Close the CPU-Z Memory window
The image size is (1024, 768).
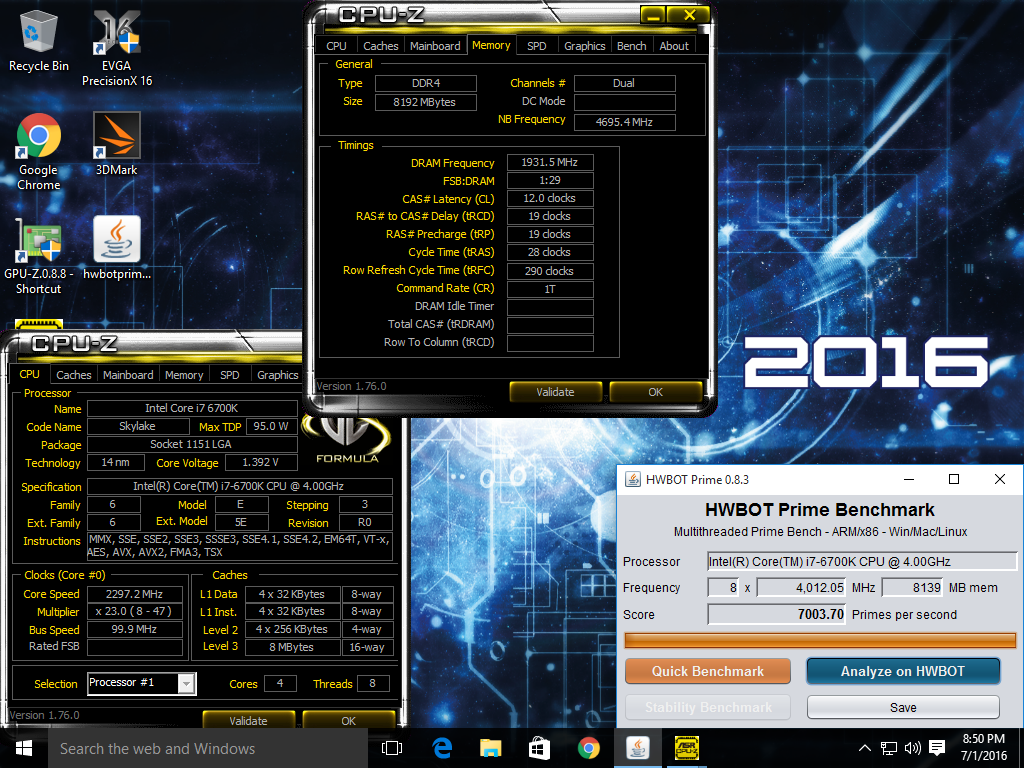tap(689, 14)
